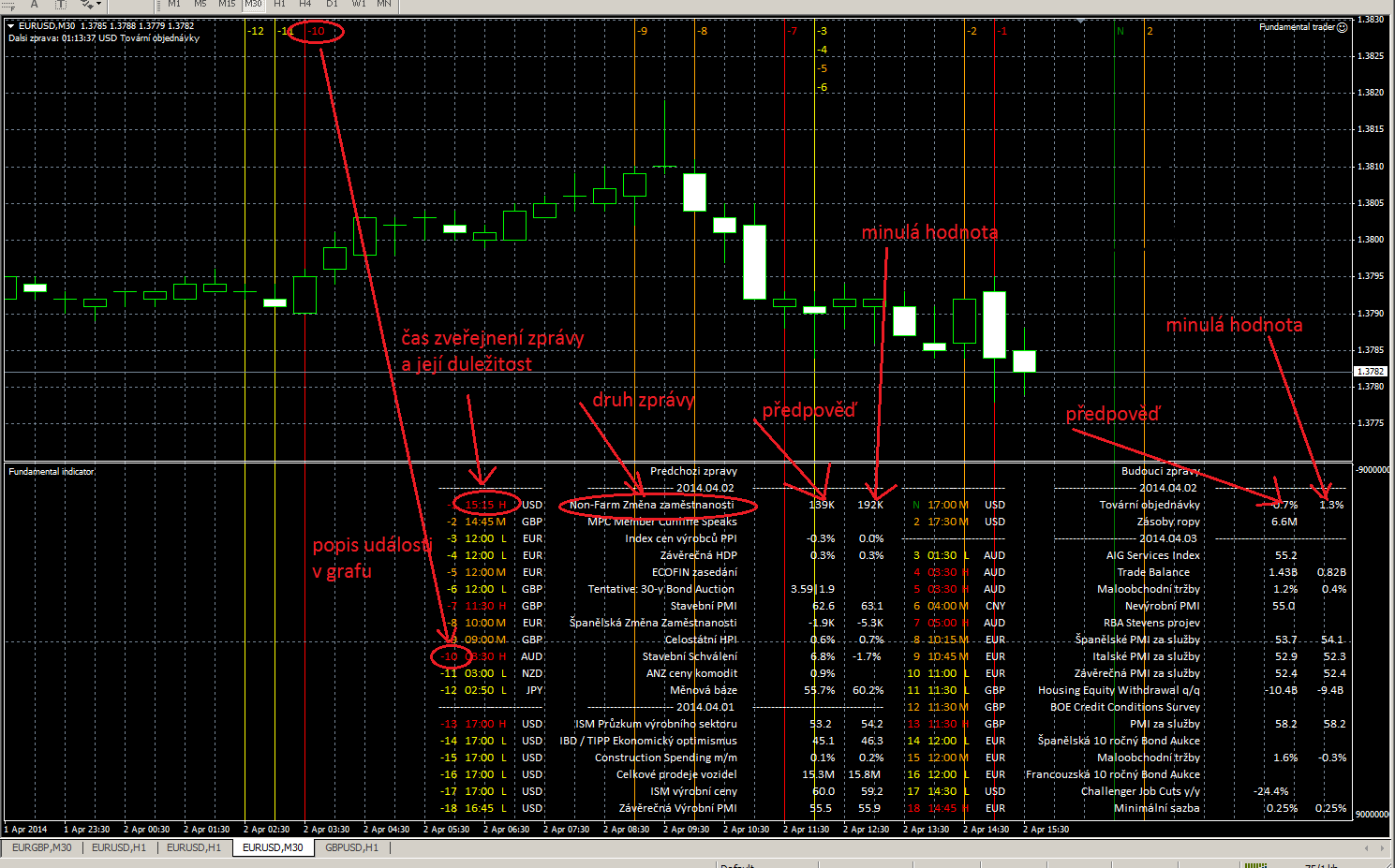
Task: Click 'Italské PMI za služby' row
Action: [1146, 656]
